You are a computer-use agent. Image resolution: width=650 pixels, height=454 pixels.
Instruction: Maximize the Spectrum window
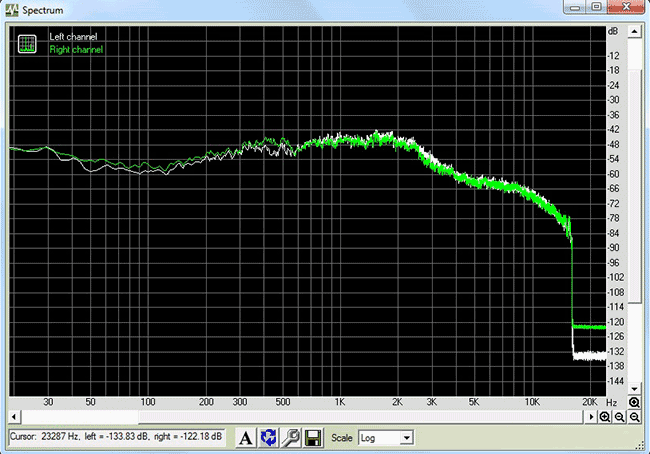pos(599,8)
